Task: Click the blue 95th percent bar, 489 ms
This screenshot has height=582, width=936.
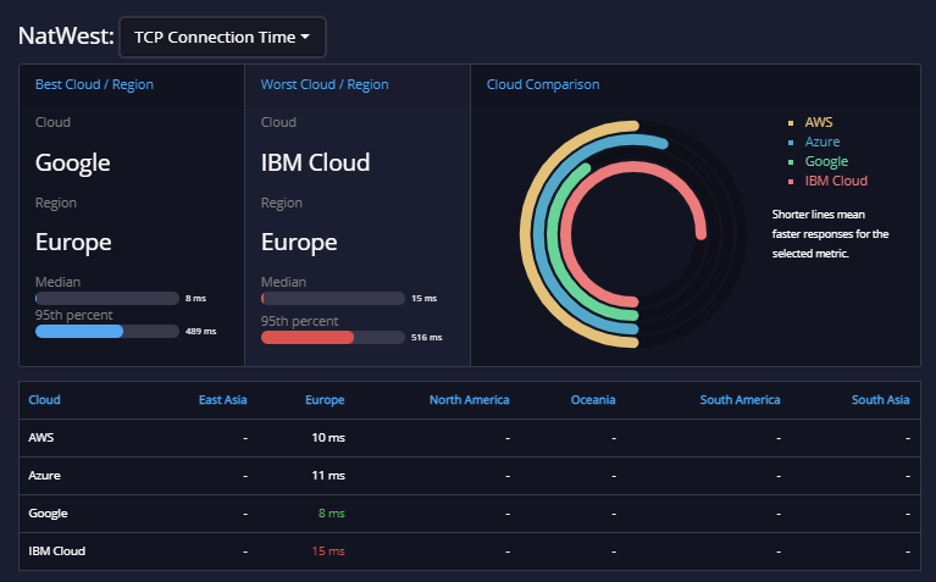Action: click(79, 331)
